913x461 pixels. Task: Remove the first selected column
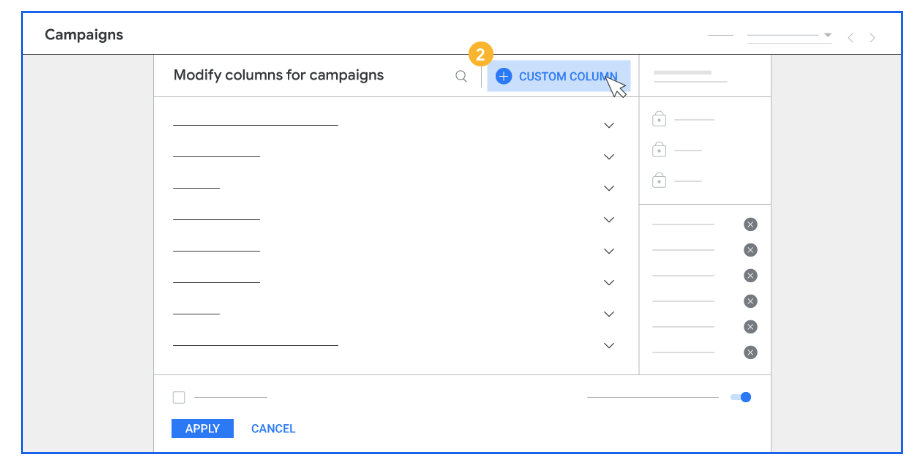click(x=751, y=225)
